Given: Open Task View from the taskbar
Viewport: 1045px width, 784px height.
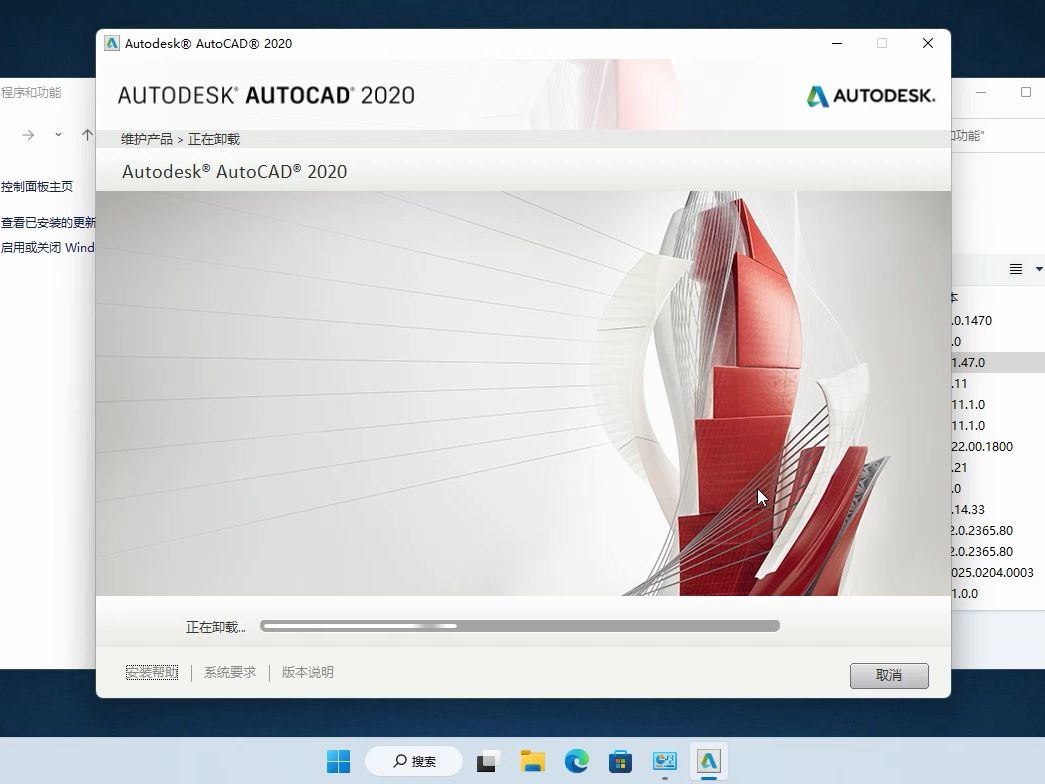Looking at the screenshot, I should (x=487, y=761).
